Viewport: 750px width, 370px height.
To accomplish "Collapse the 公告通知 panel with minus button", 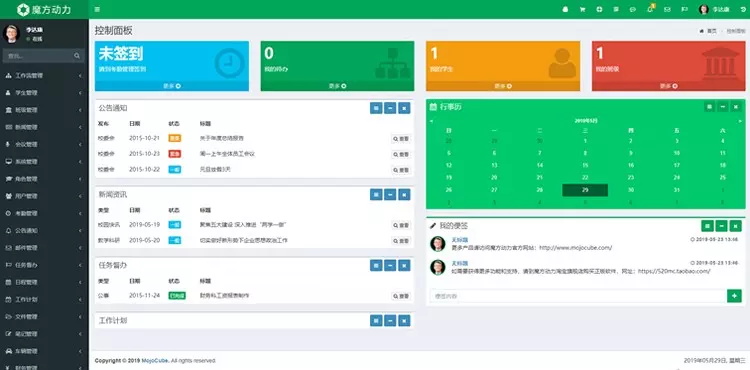I will tap(390, 108).
